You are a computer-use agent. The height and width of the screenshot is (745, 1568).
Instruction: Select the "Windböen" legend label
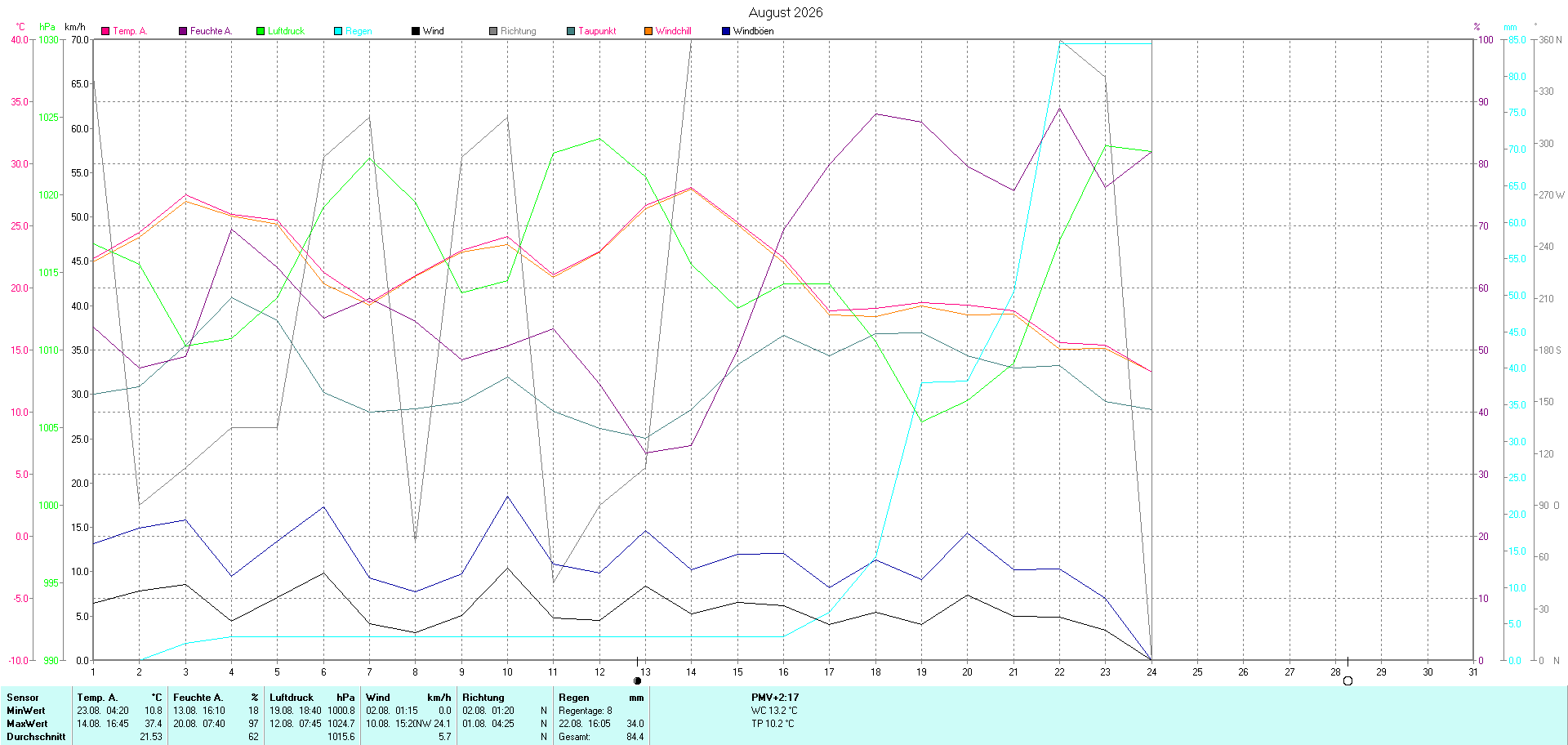pyautogui.click(x=754, y=31)
